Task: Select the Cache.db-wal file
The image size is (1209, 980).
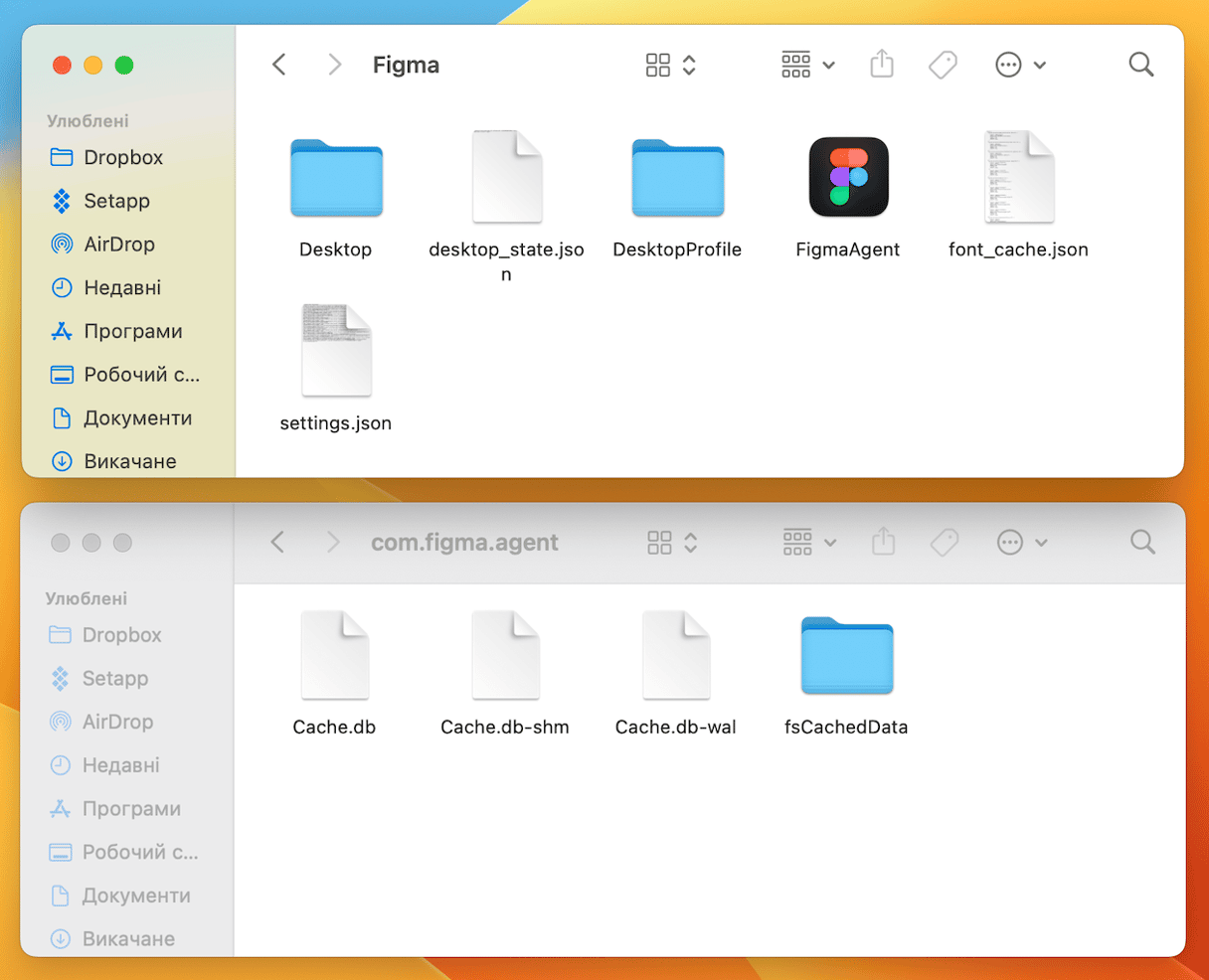Action: tap(676, 656)
